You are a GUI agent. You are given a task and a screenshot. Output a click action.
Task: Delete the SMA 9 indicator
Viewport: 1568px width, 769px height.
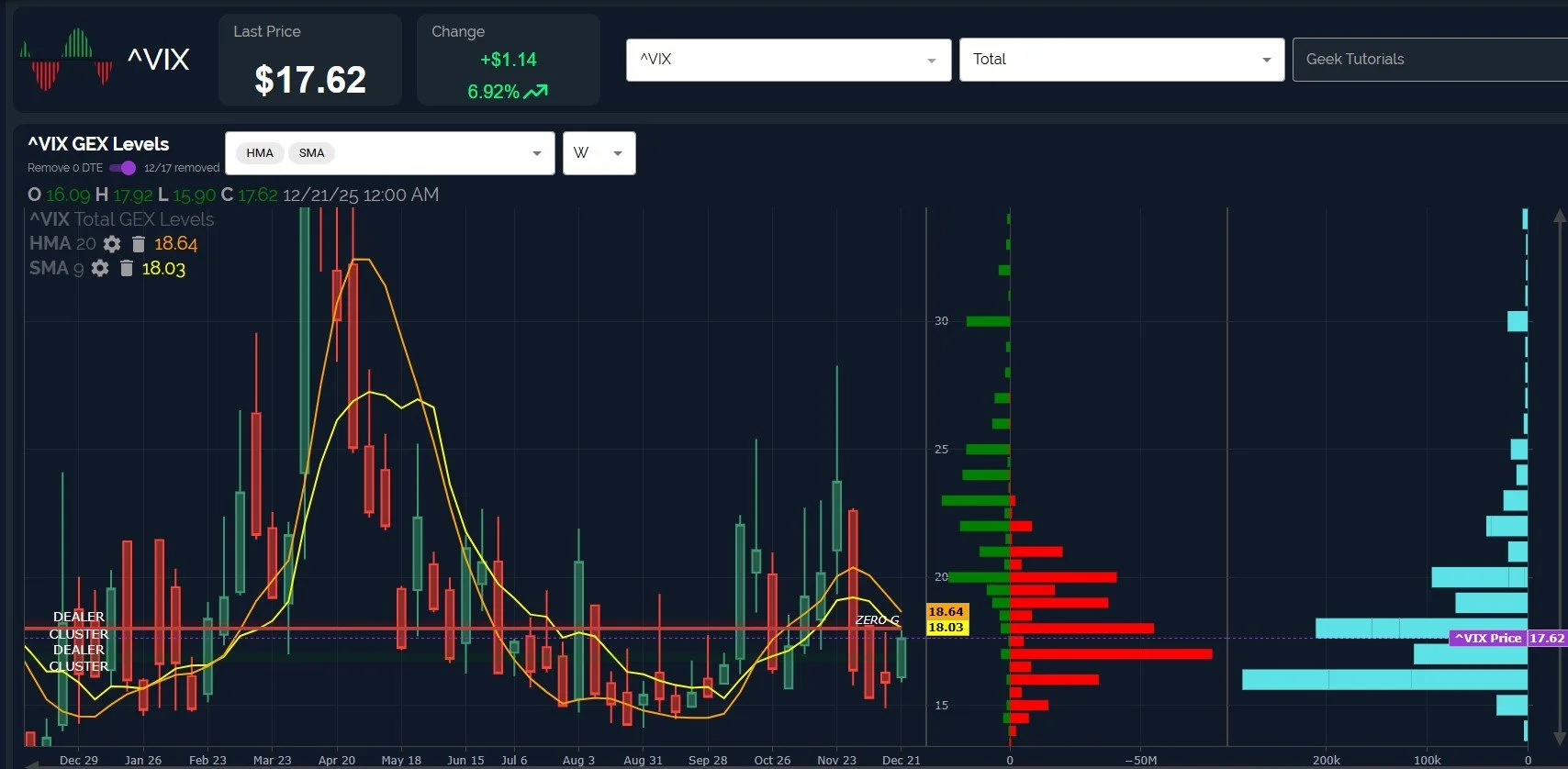[127, 269]
